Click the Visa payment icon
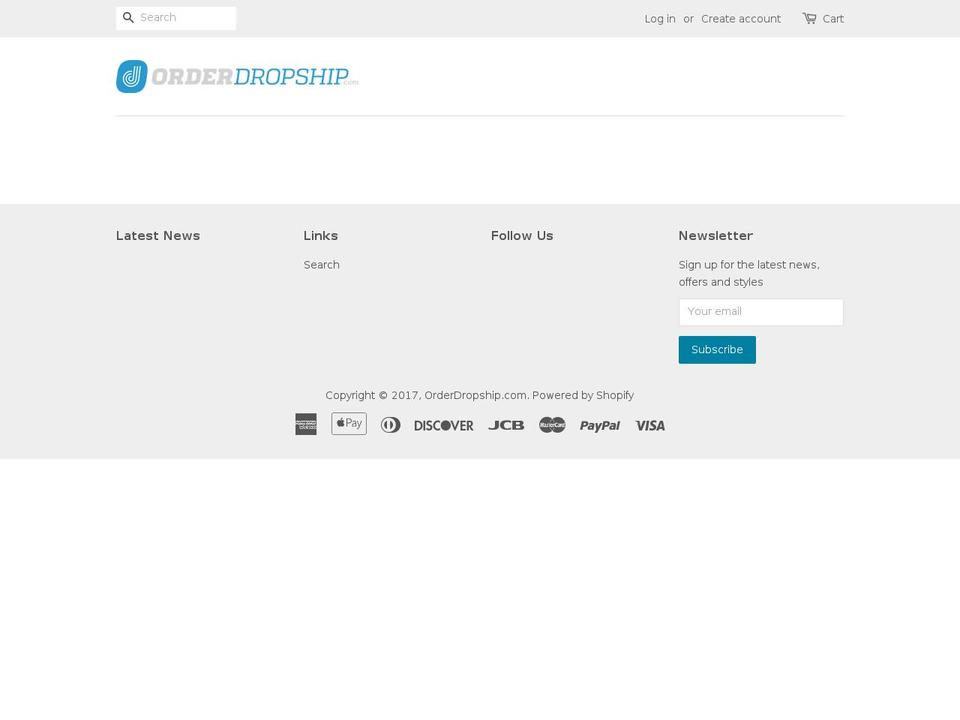The height and width of the screenshot is (720, 960). (x=650, y=425)
